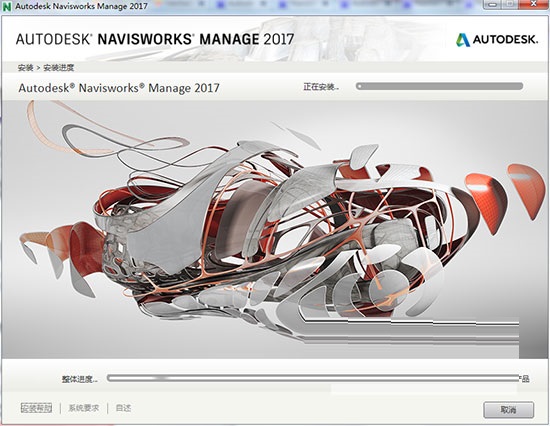
Task: Click the Navisworks N icon in title bar
Action: click(x=7, y=6)
